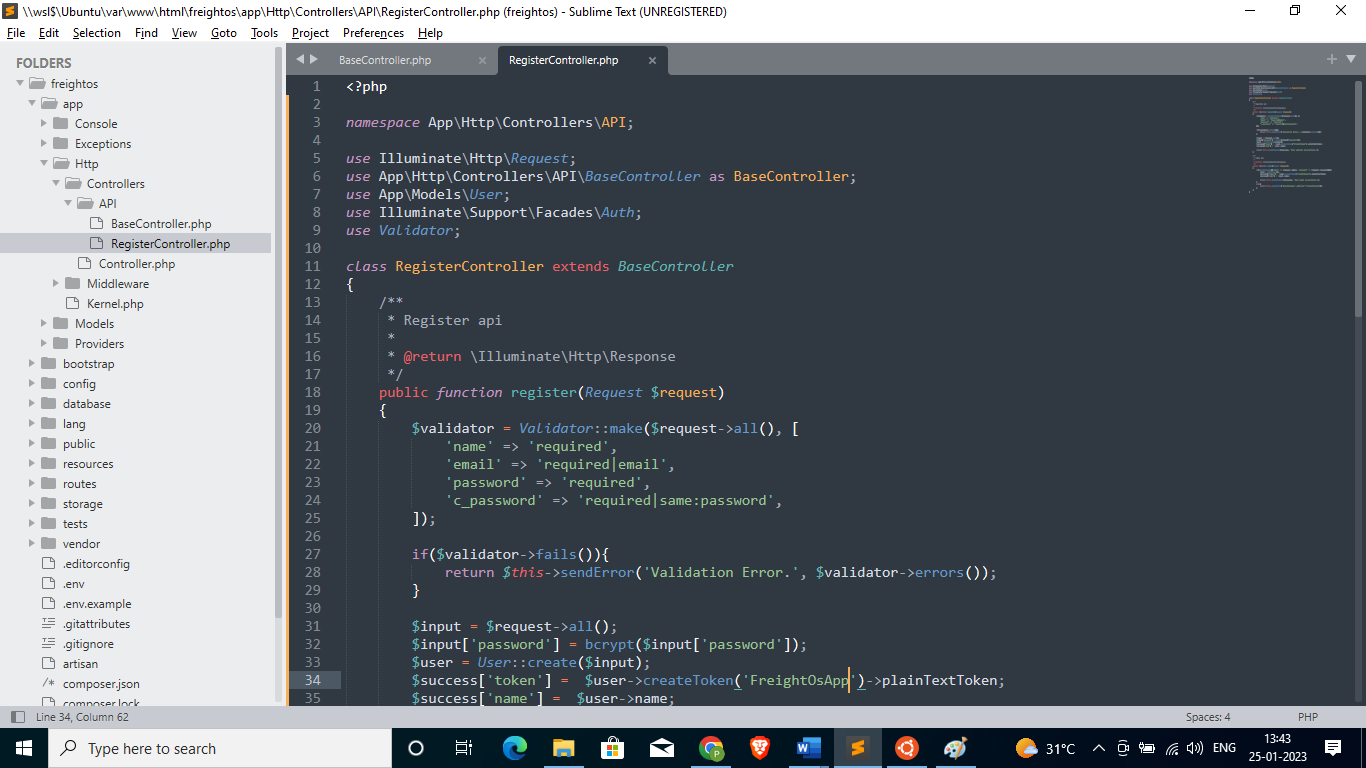The height and width of the screenshot is (768, 1366).
Task: Open Microsoft Word from taskbar
Action: point(808,748)
